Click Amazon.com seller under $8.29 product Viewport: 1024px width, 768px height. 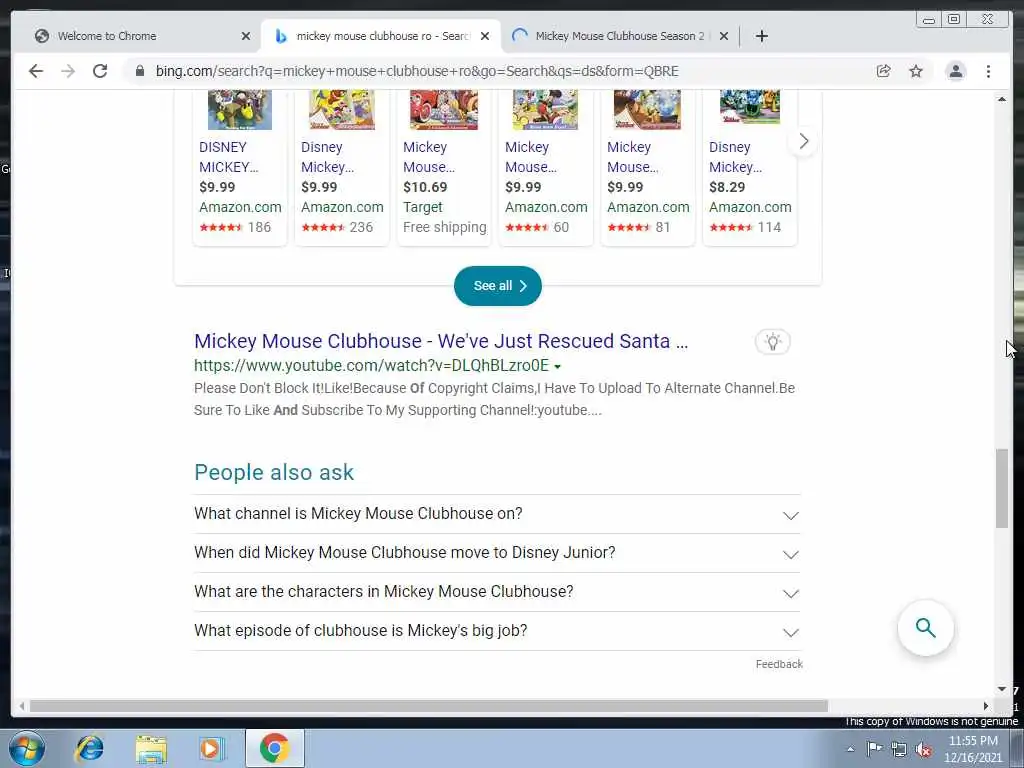pos(750,207)
